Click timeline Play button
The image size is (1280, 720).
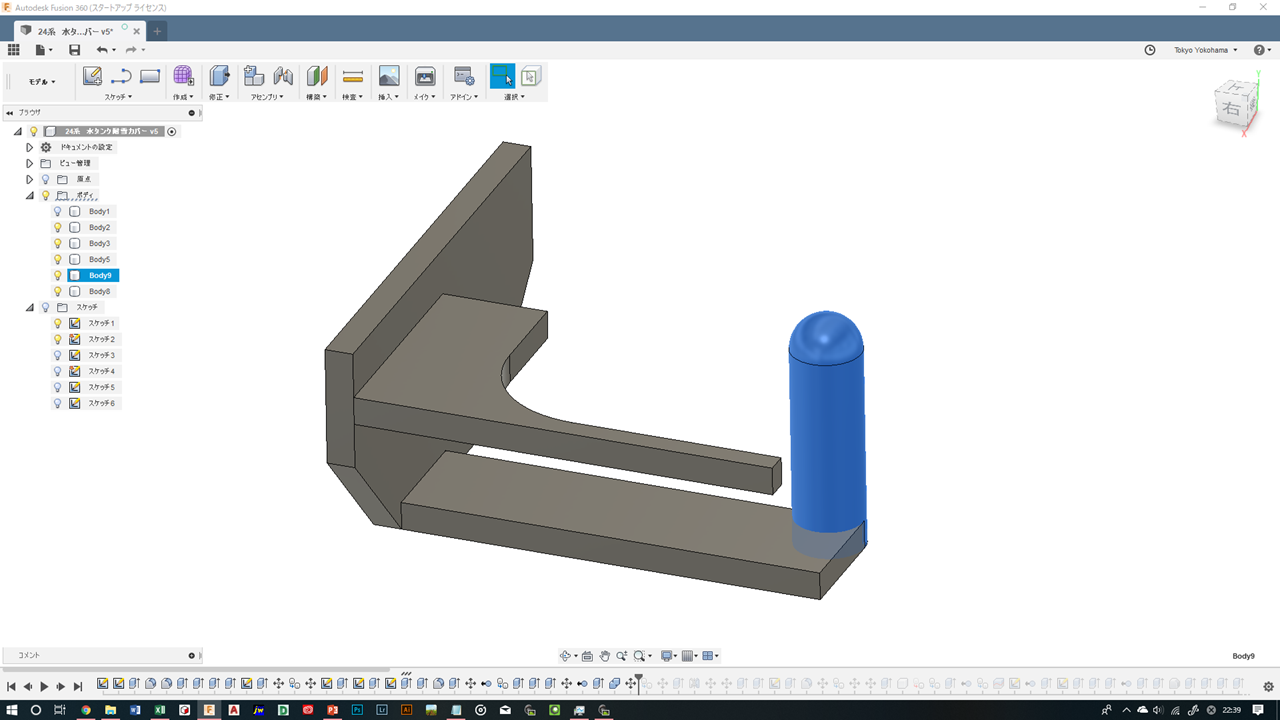44,687
